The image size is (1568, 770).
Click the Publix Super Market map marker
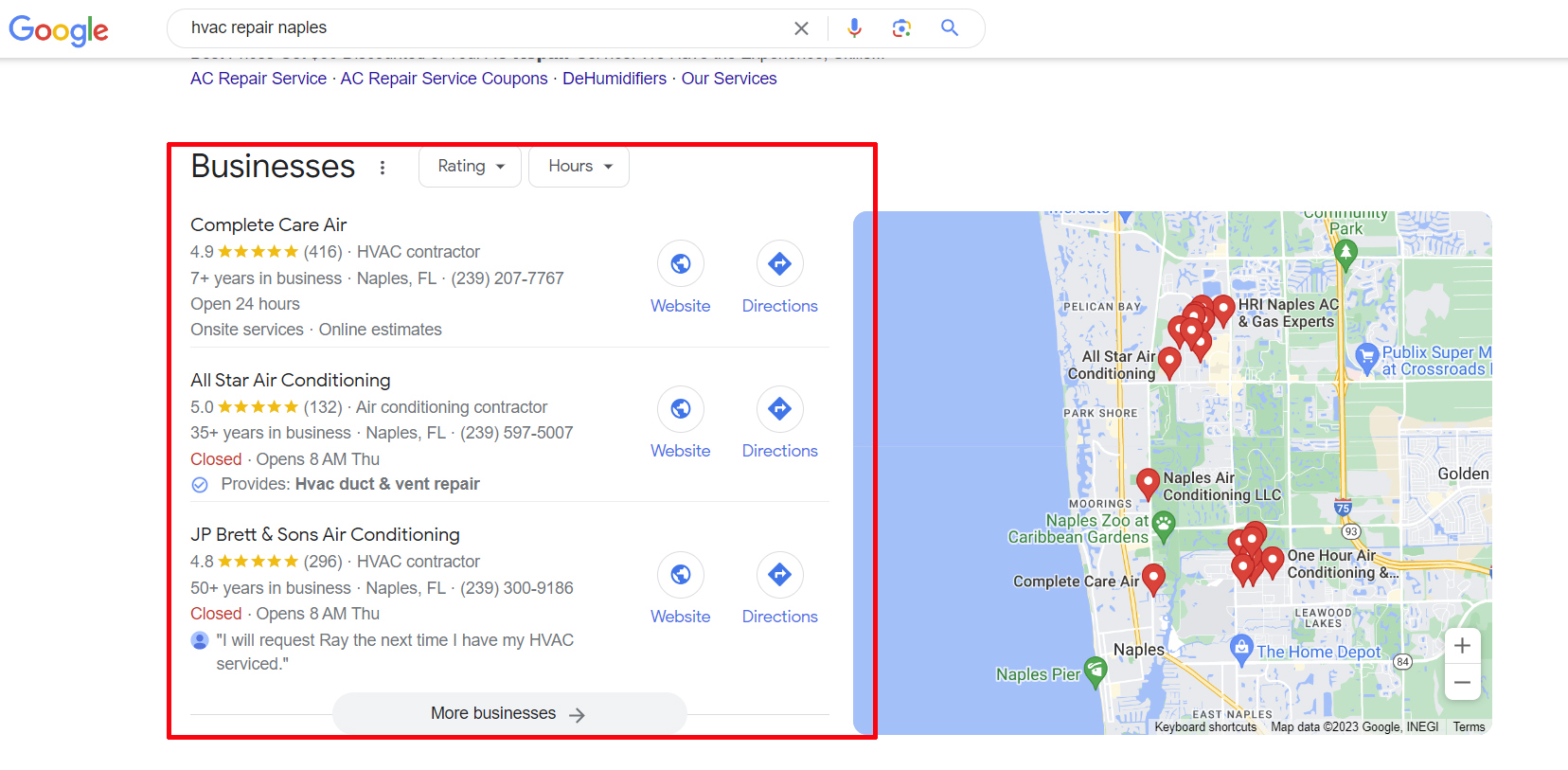tap(1365, 358)
